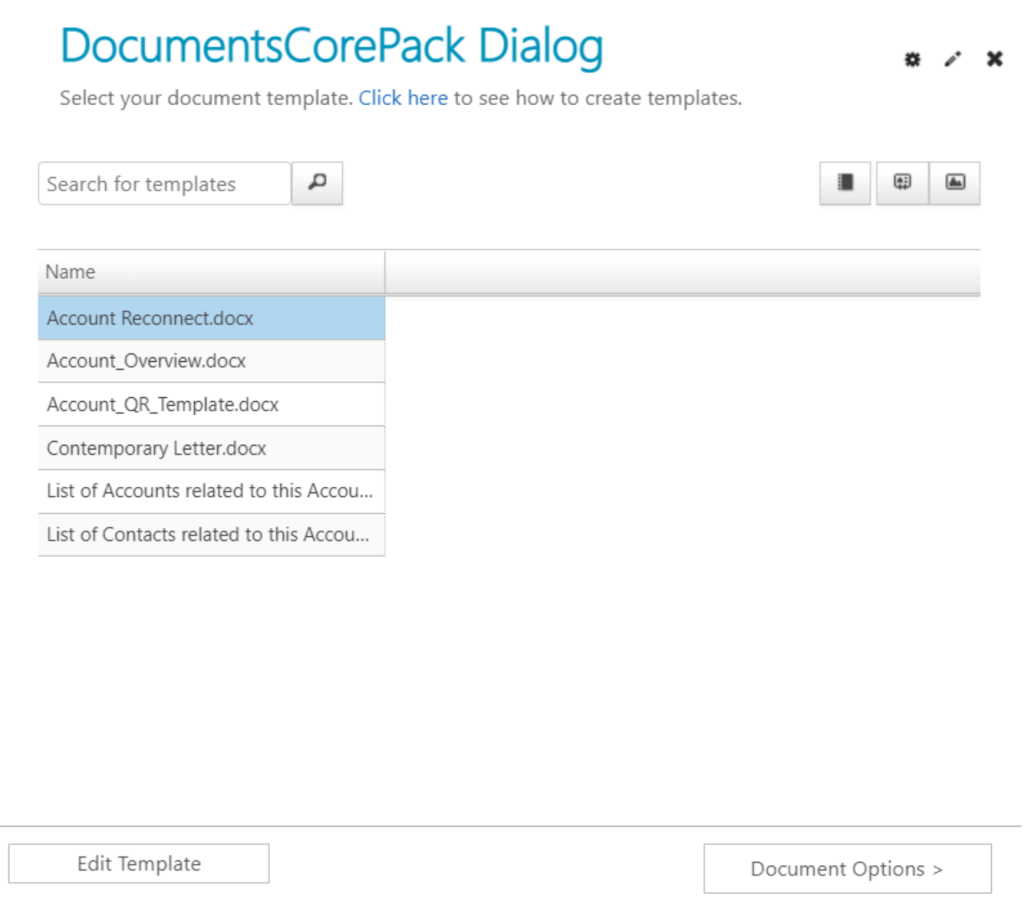1024x908 pixels.
Task: Open the settings gear icon
Action: 911,59
